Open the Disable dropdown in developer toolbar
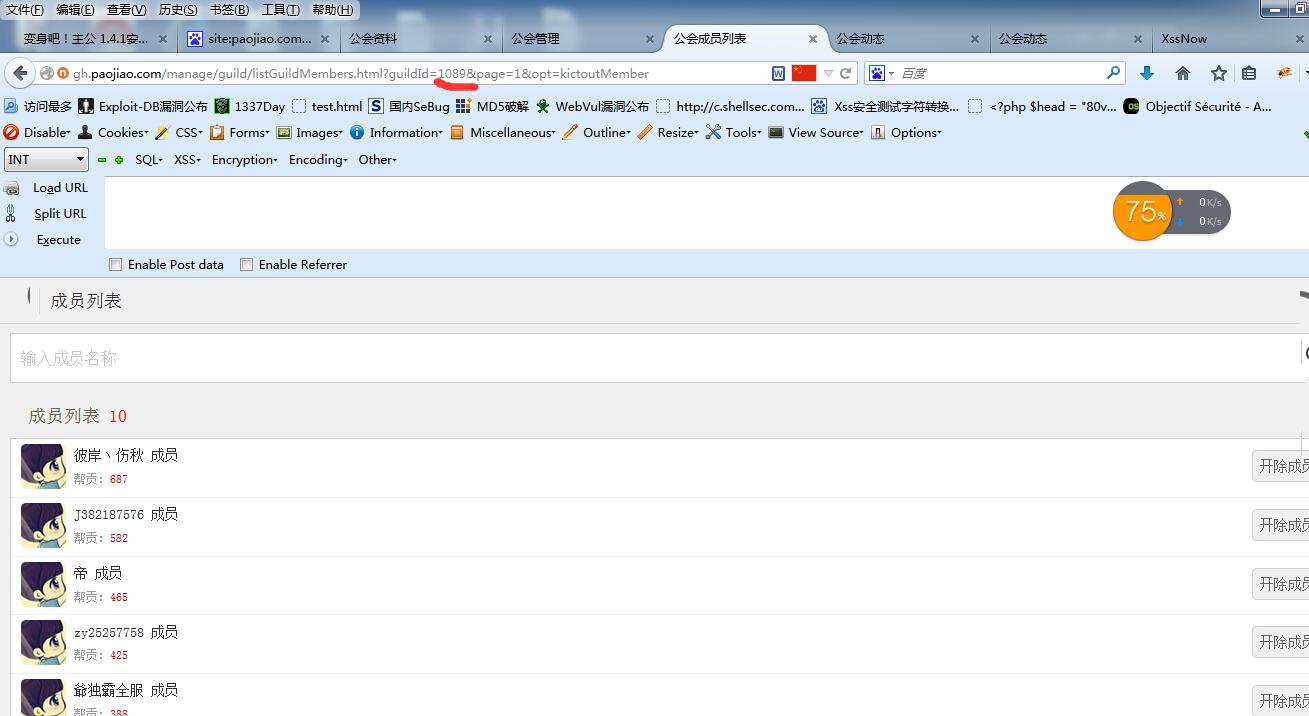The image size is (1309, 716). coord(37,133)
